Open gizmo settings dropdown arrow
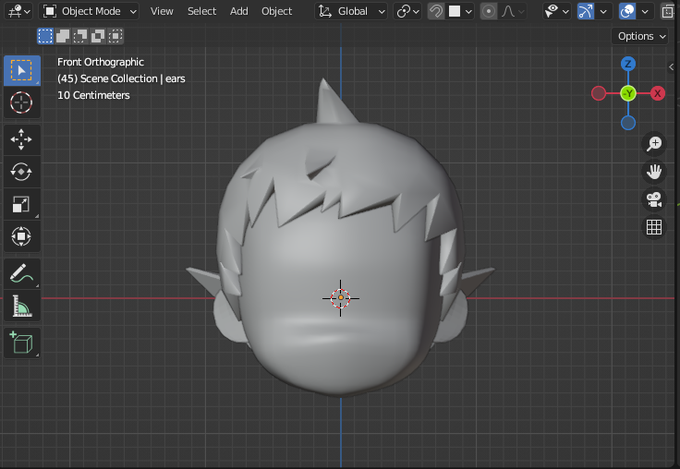Viewport: 680px width, 469px height. coord(603,11)
